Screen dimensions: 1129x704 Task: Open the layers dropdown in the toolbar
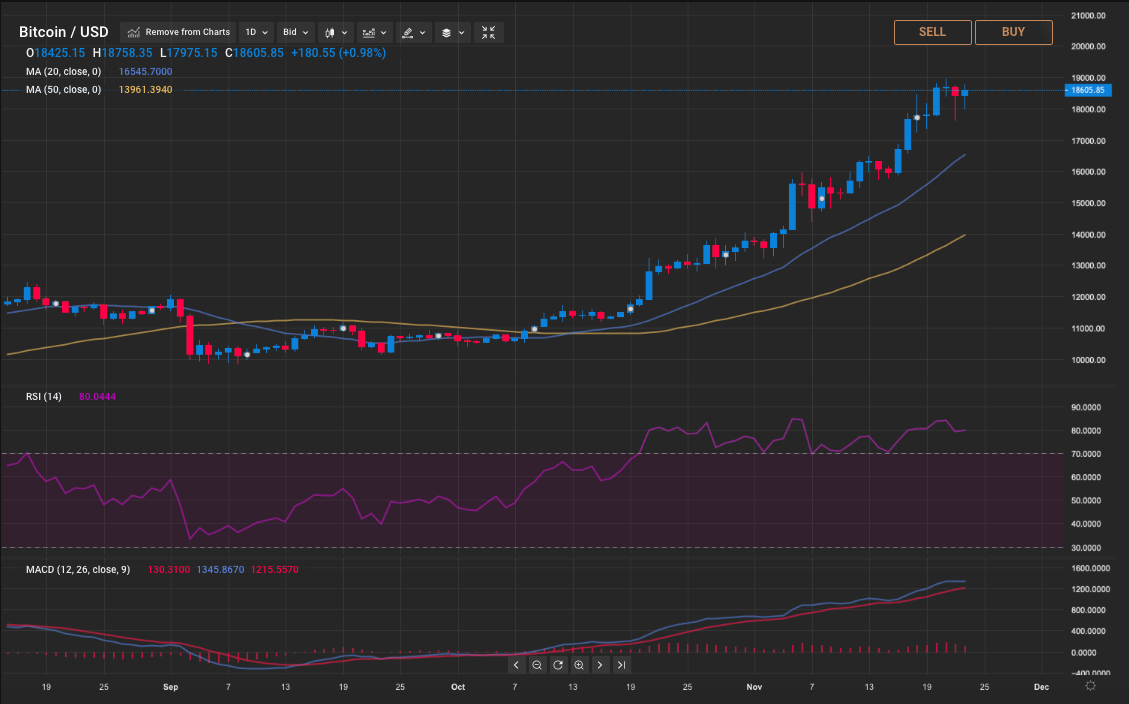tap(453, 32)
